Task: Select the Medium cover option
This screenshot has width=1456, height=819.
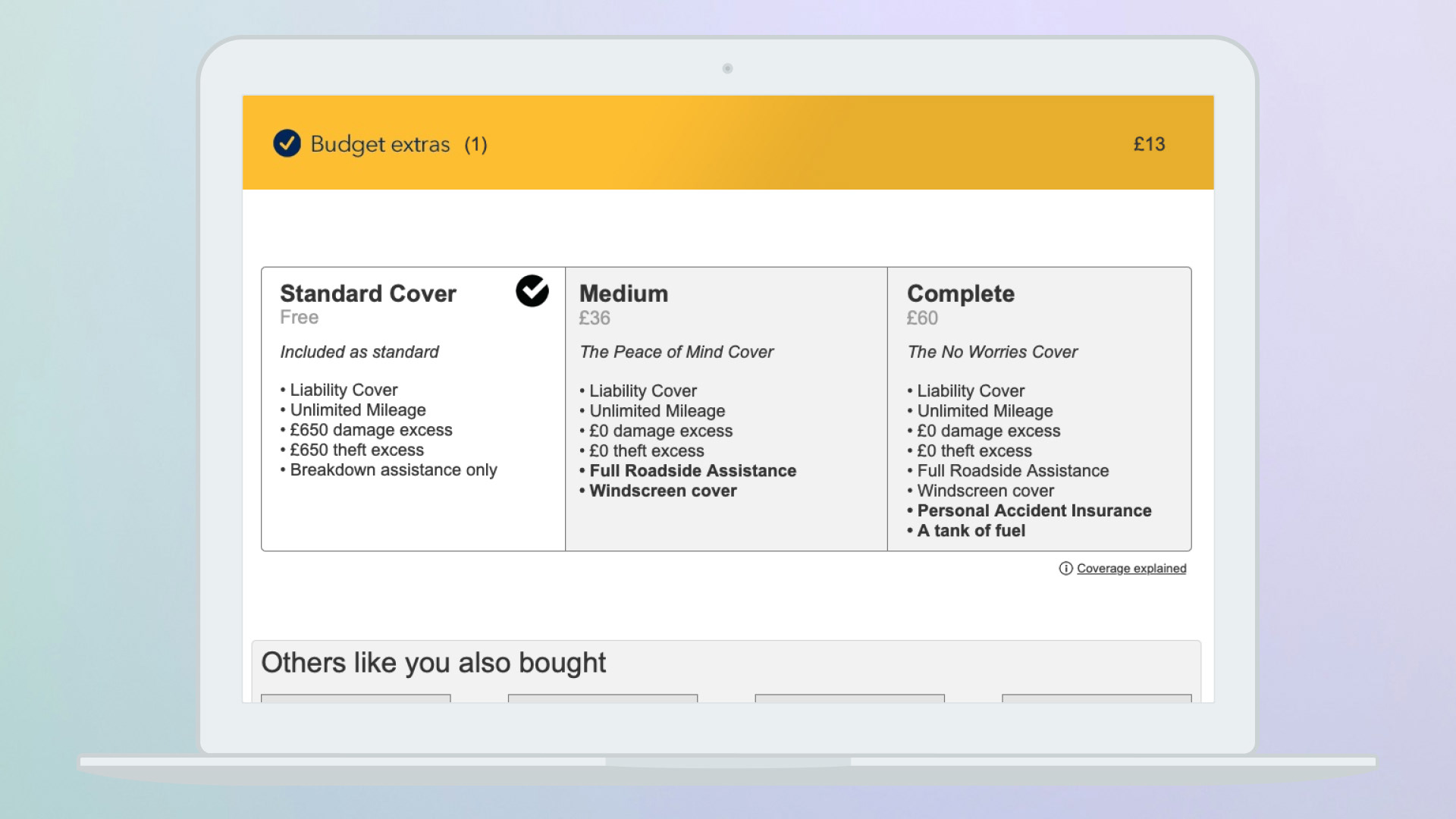Action: [x=623, y=293]
